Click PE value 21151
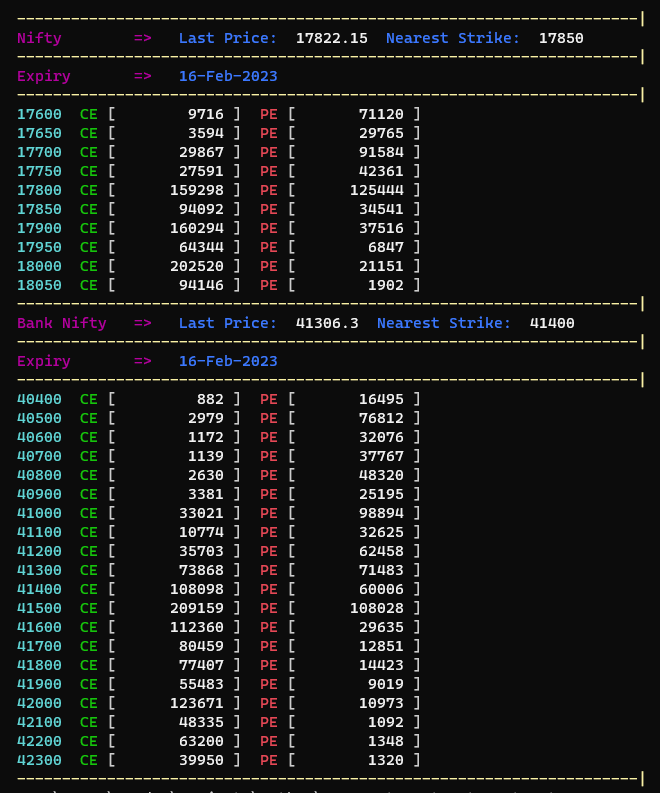The image size is (660, 793). point(381,266)
